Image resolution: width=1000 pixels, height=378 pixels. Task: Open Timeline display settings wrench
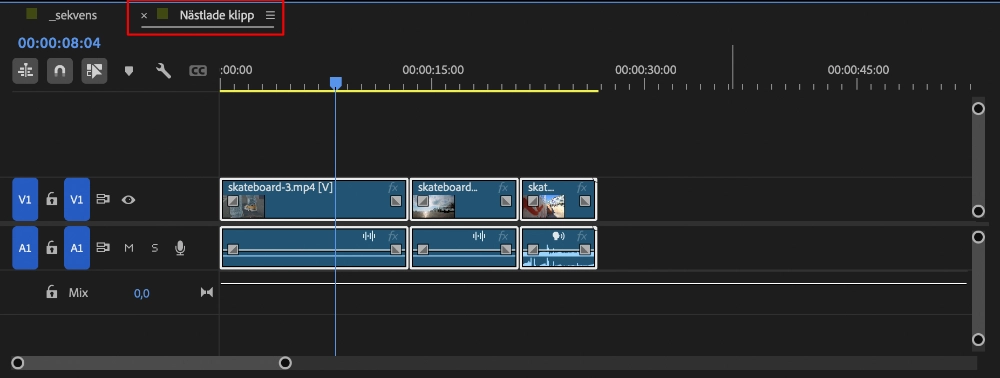coord(163,71)
